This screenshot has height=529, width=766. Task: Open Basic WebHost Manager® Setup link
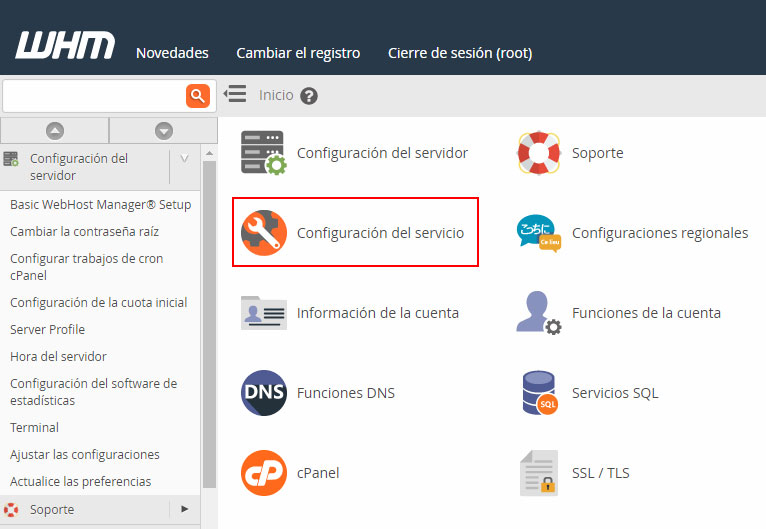(100, 204)
